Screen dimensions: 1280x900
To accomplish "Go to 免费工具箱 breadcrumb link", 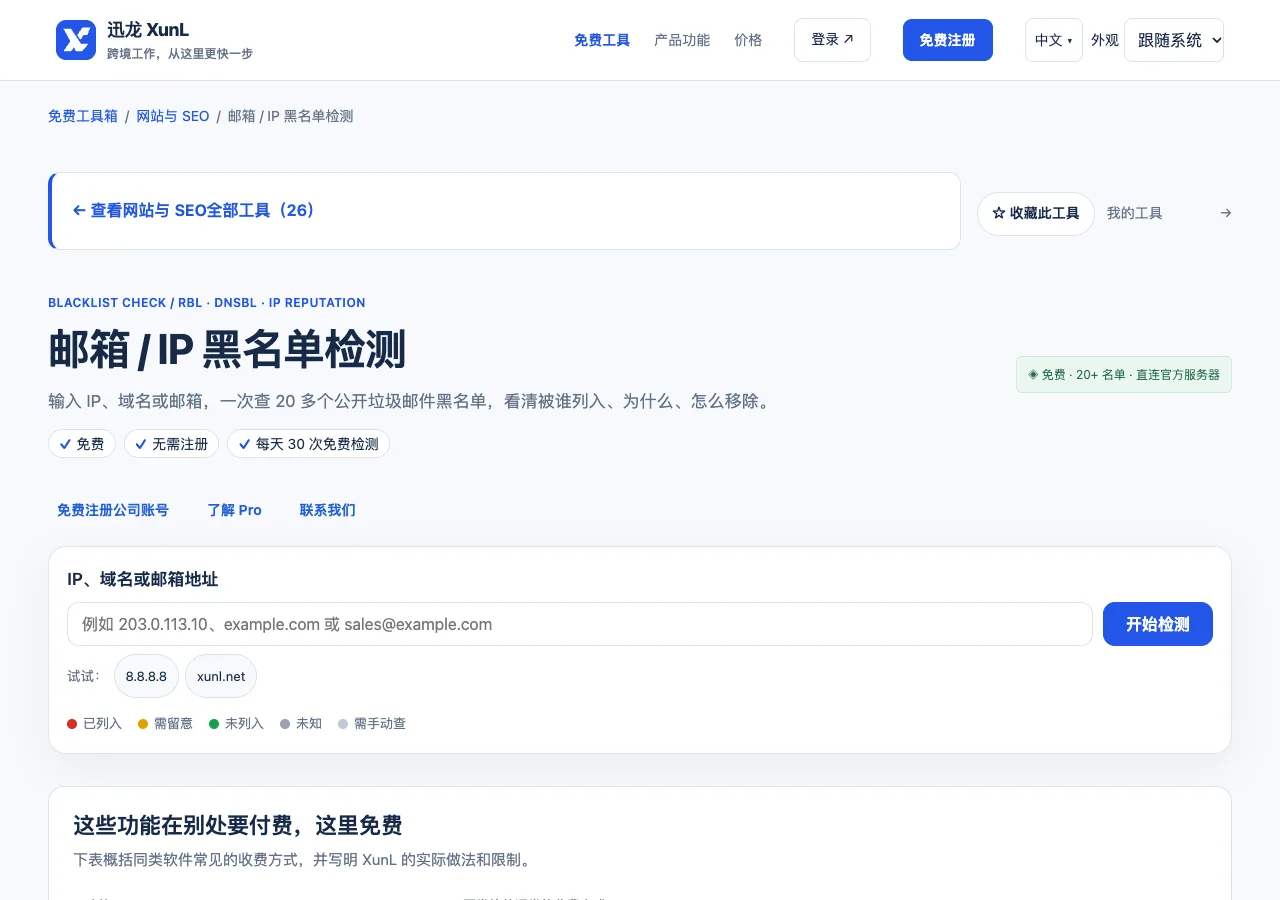I will 83,116.
